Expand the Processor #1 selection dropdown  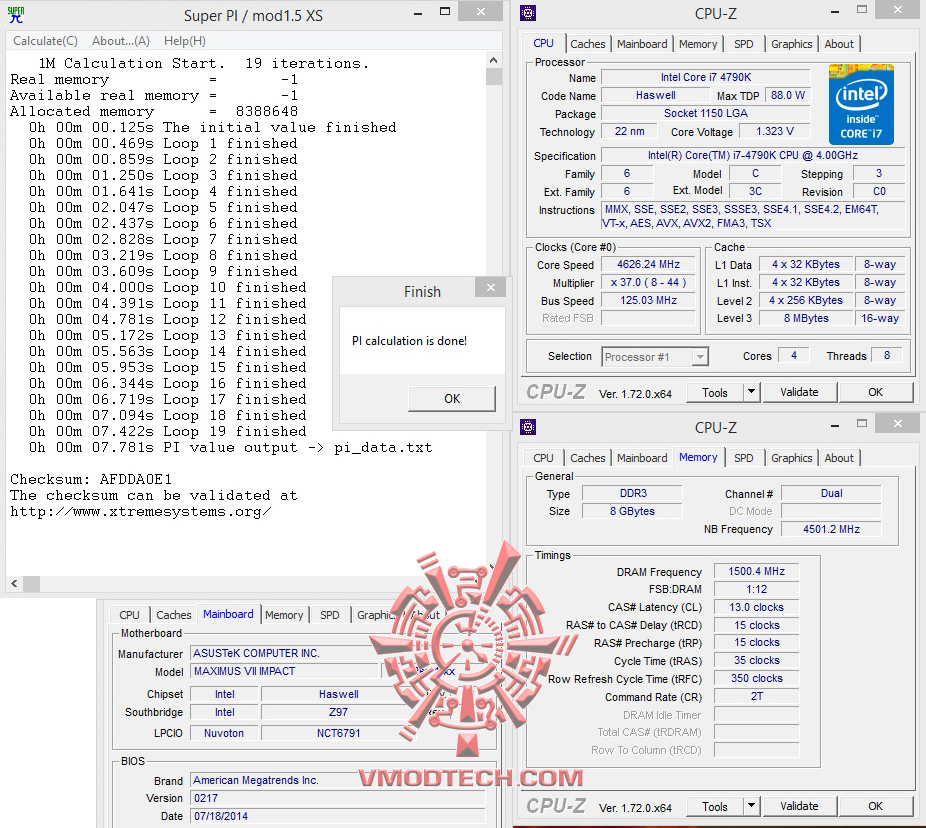(700, 357)
